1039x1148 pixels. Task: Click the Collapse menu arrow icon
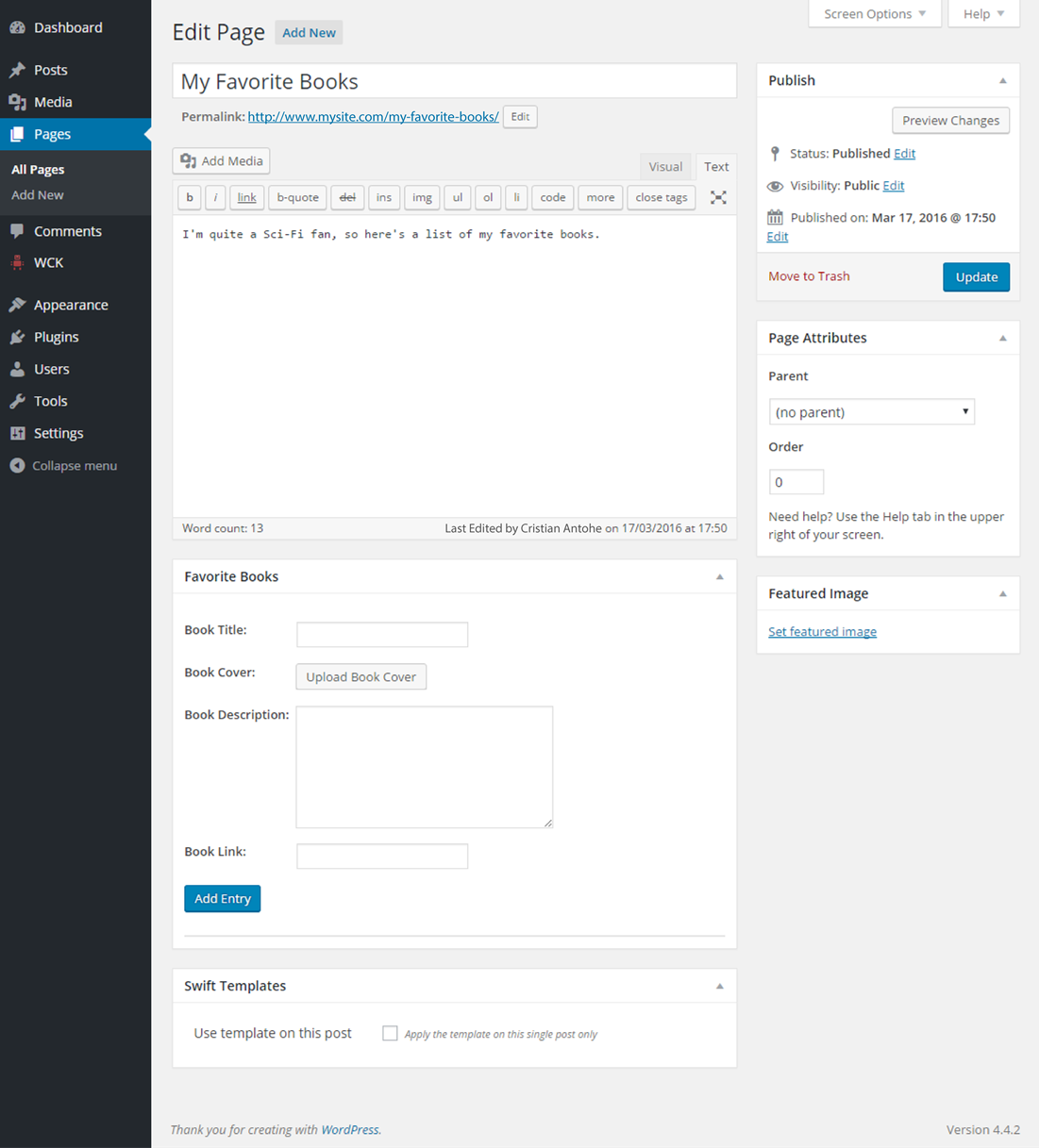pos(17,465)
